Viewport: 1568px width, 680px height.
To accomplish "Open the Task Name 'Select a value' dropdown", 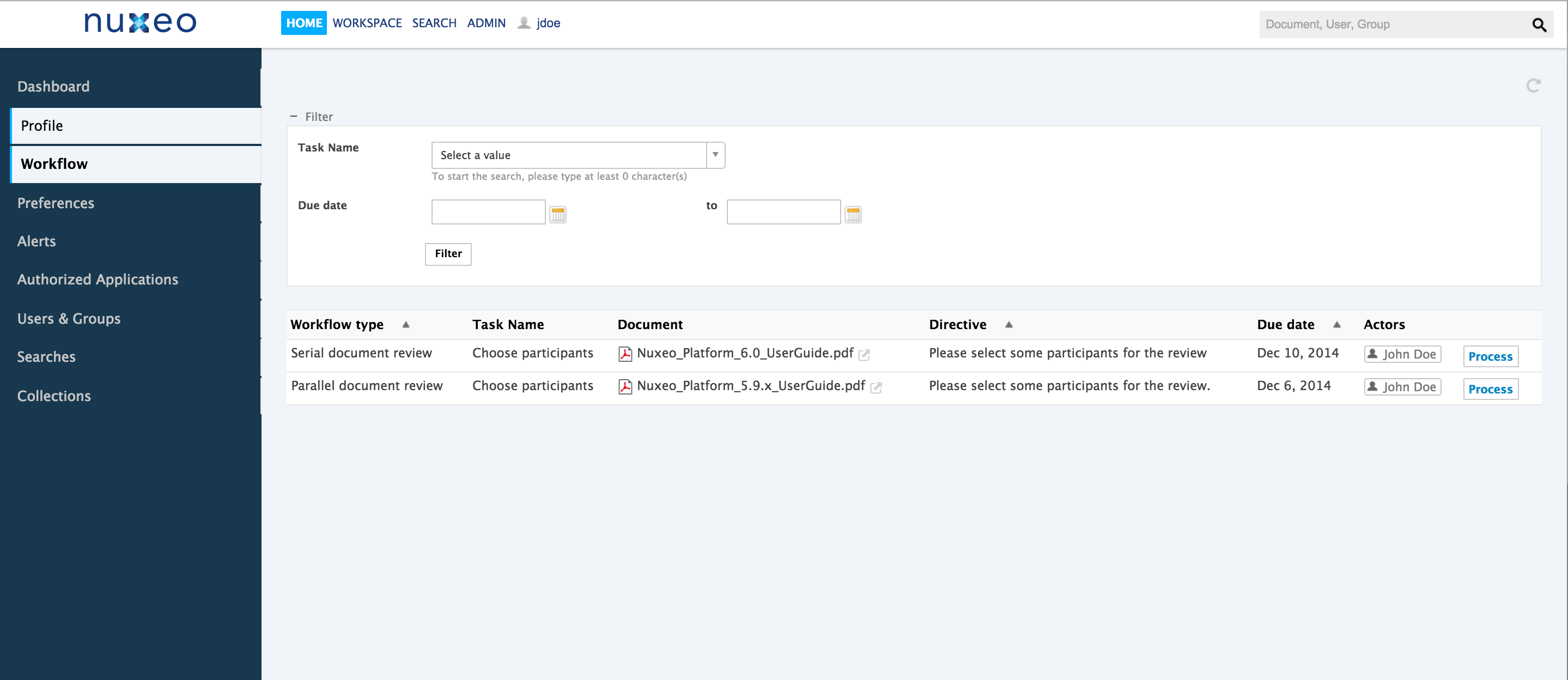I will [x=578, y=155].
